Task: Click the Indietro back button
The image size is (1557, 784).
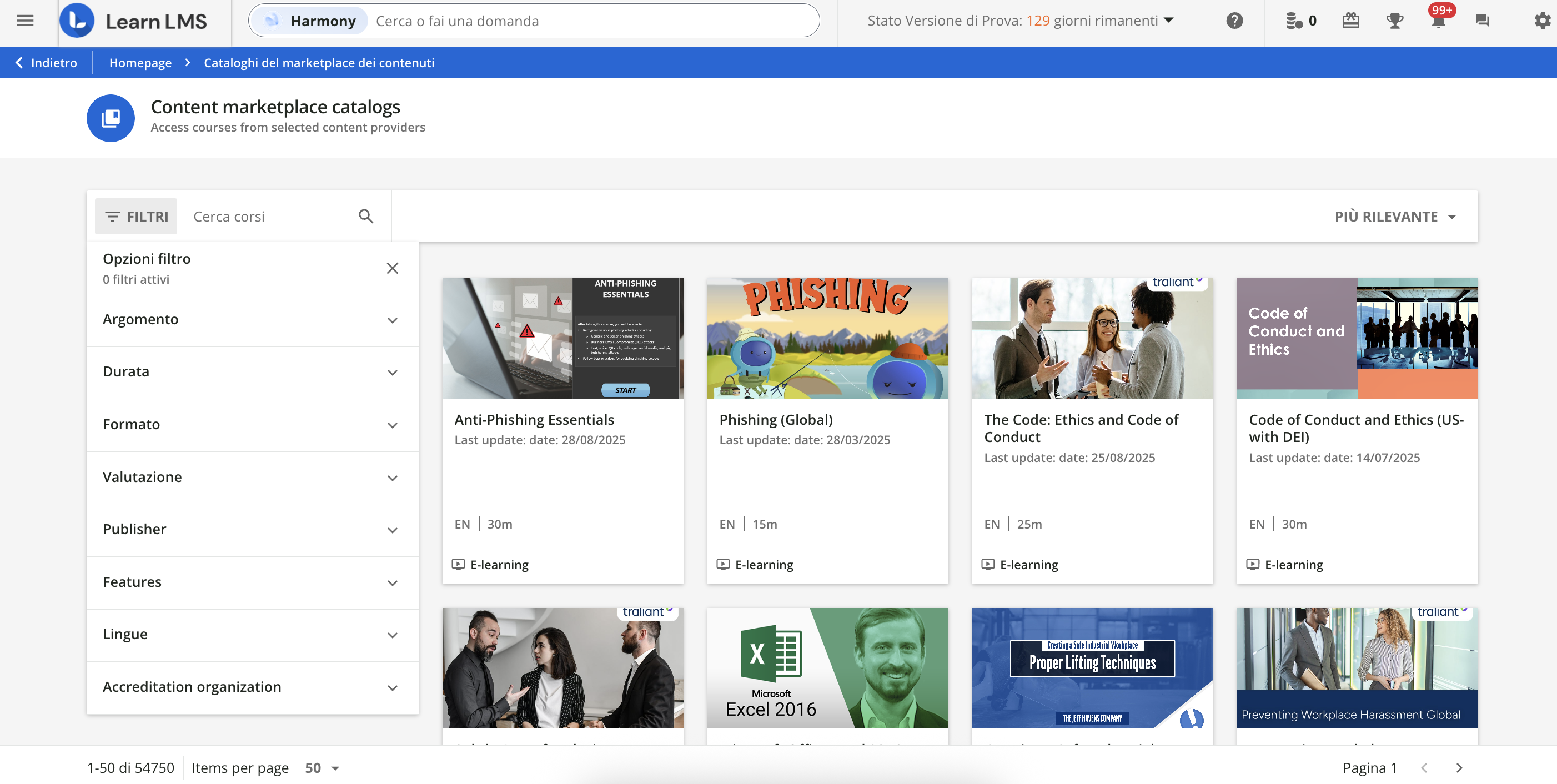Action: (46, 63)
